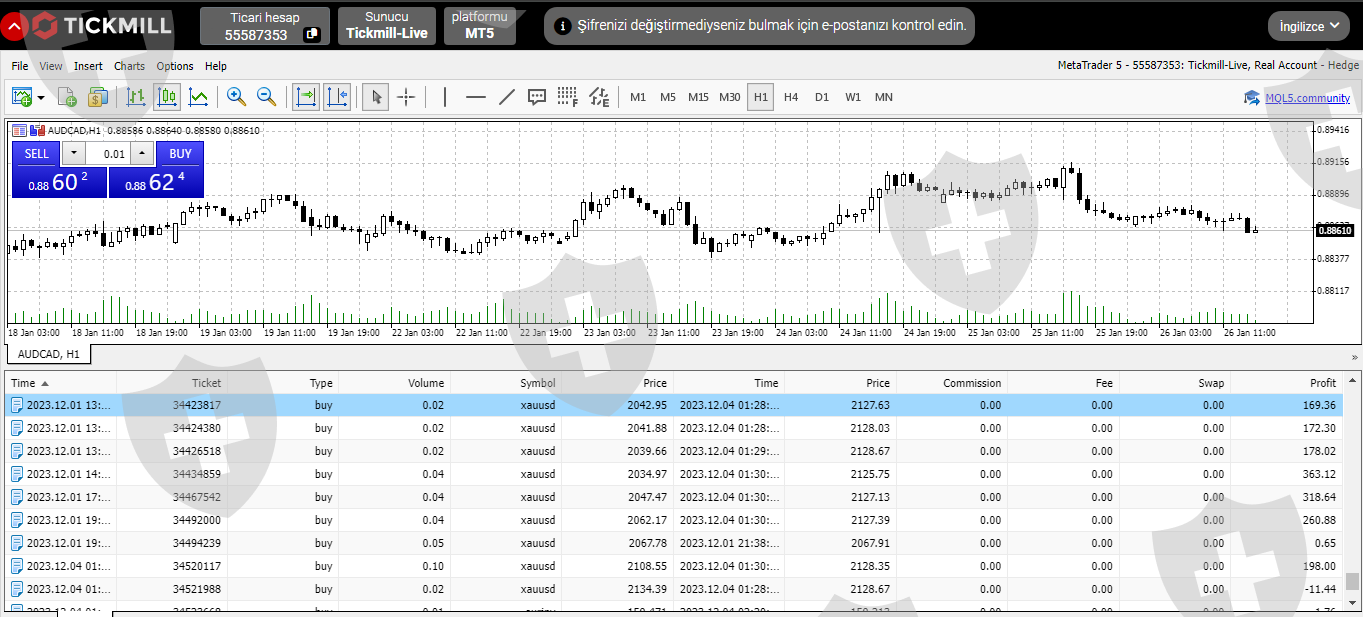Decrease the trade volume with down arrow
This screenshot has width=1363, height=617.
point(74,154)
